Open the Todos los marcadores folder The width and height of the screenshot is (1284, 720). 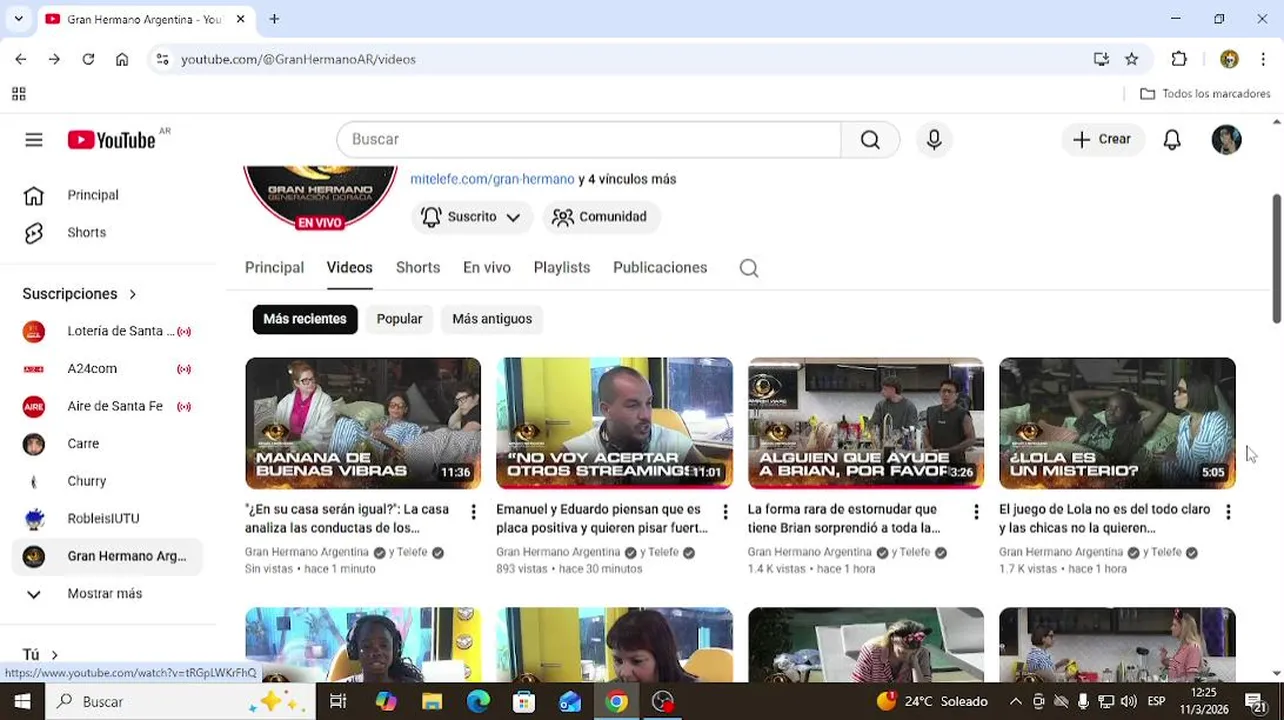coord(1205,94)
